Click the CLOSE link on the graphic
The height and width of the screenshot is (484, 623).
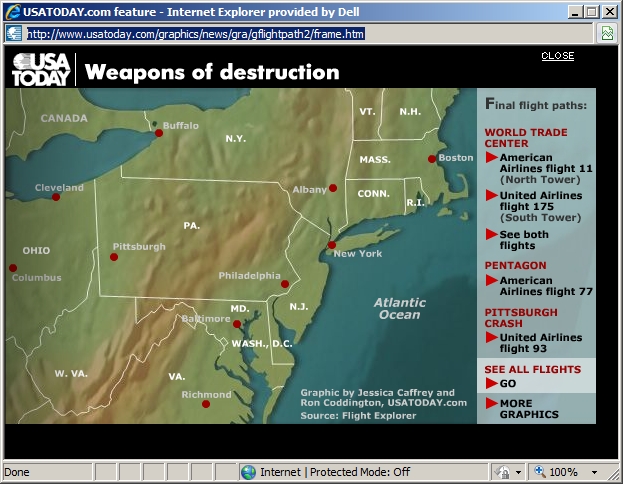(x=557, y=56)
